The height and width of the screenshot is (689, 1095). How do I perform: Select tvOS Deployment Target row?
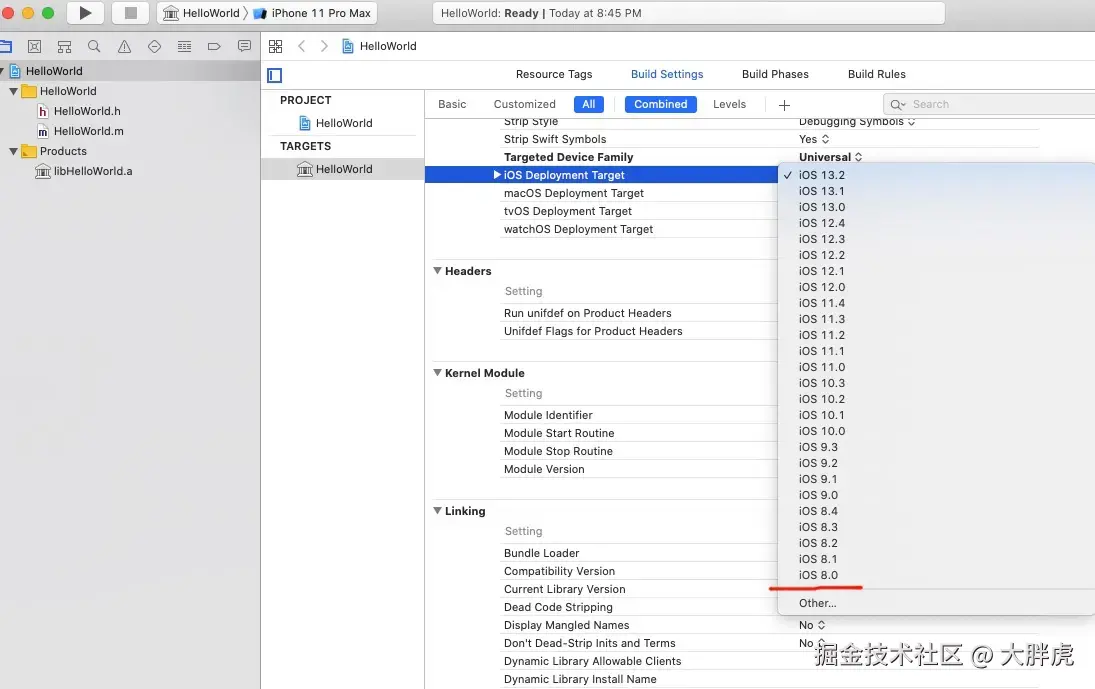point(603,212)
